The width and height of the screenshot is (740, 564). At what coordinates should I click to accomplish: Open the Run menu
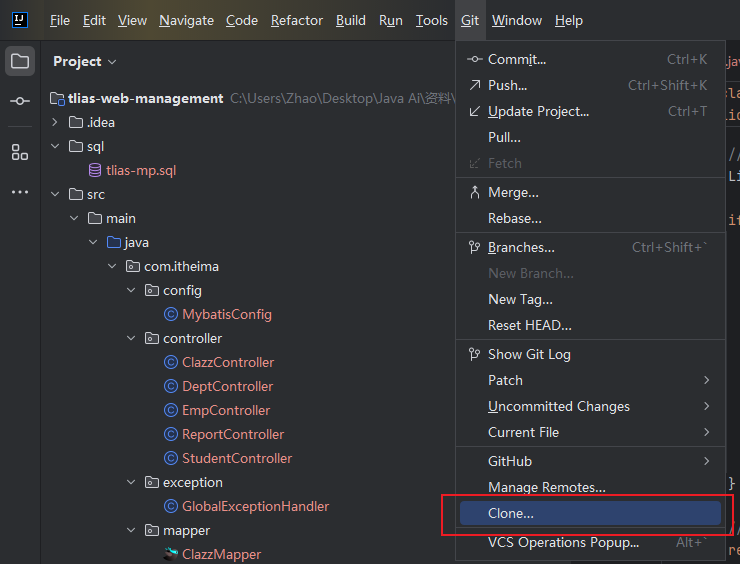[391, 20]
